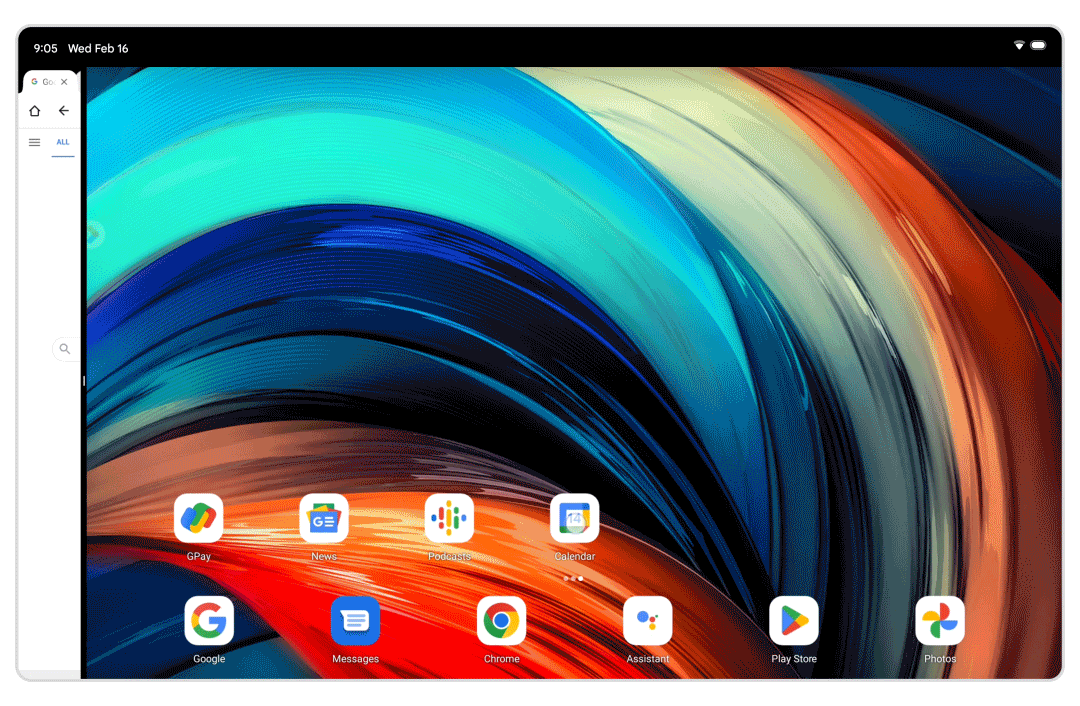Launch Google News app
Viewport: 1080px width, 706px height.
pyautogui.click(x=324, y=518)
